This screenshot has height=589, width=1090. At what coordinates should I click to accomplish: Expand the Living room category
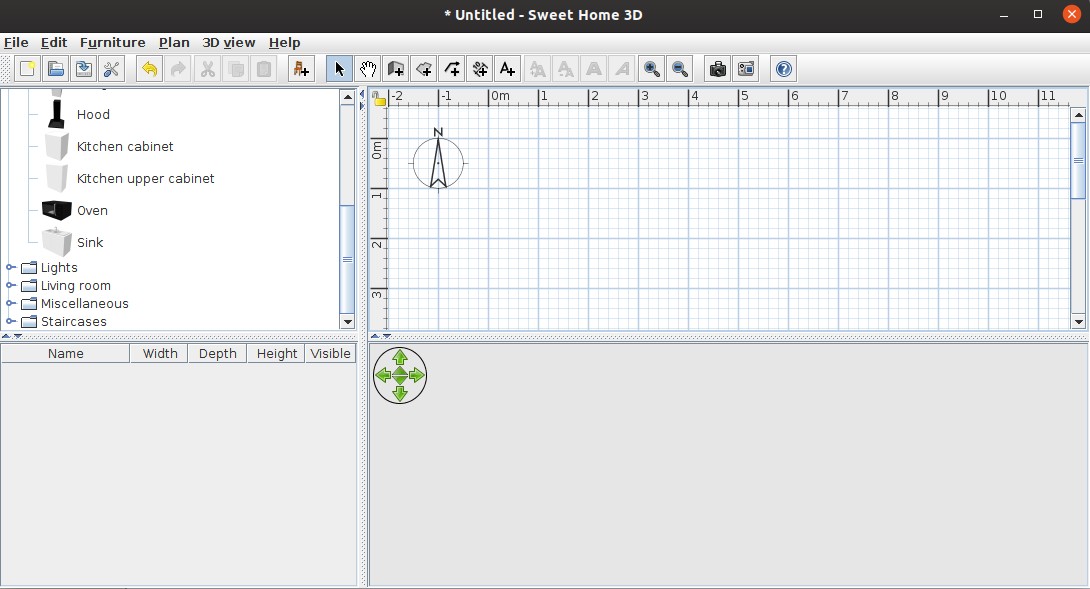point(10,285)
